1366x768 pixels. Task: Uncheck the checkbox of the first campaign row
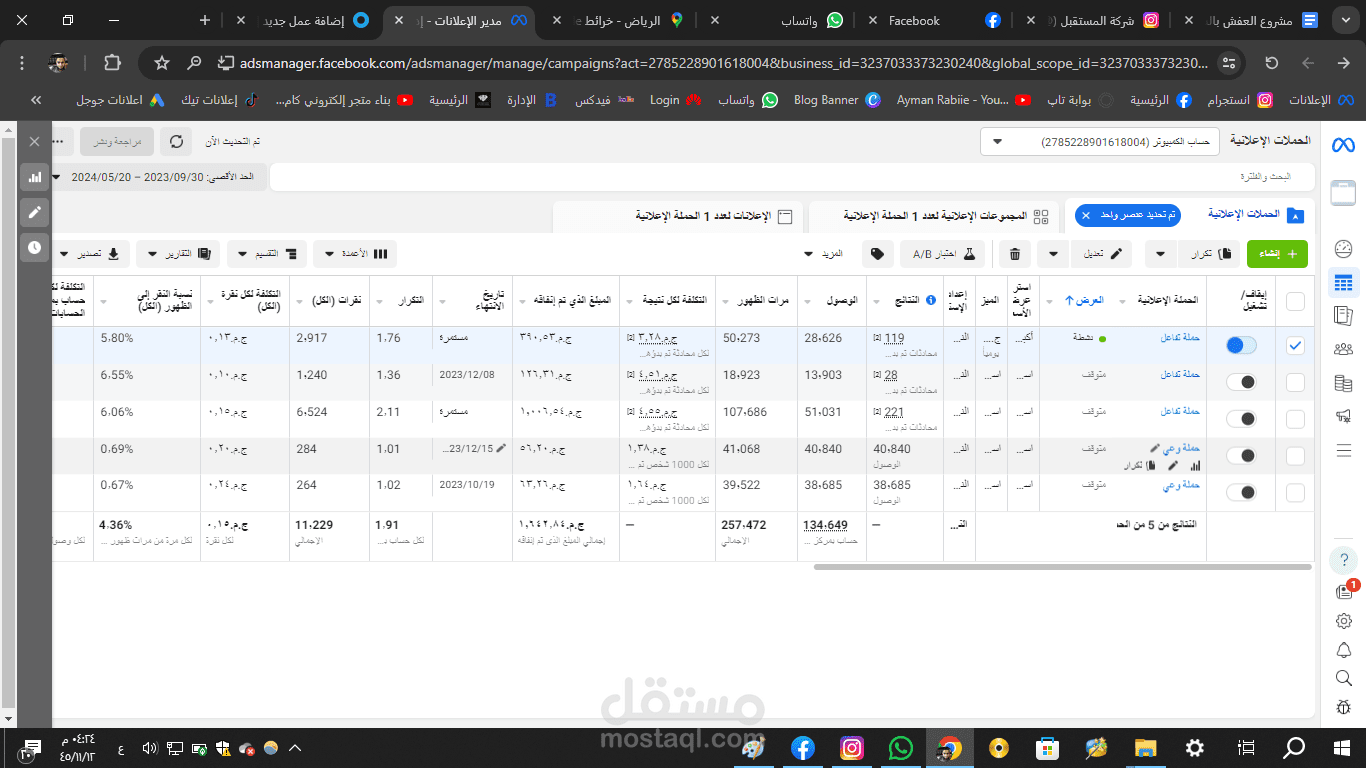click(x=1295, y=345)
